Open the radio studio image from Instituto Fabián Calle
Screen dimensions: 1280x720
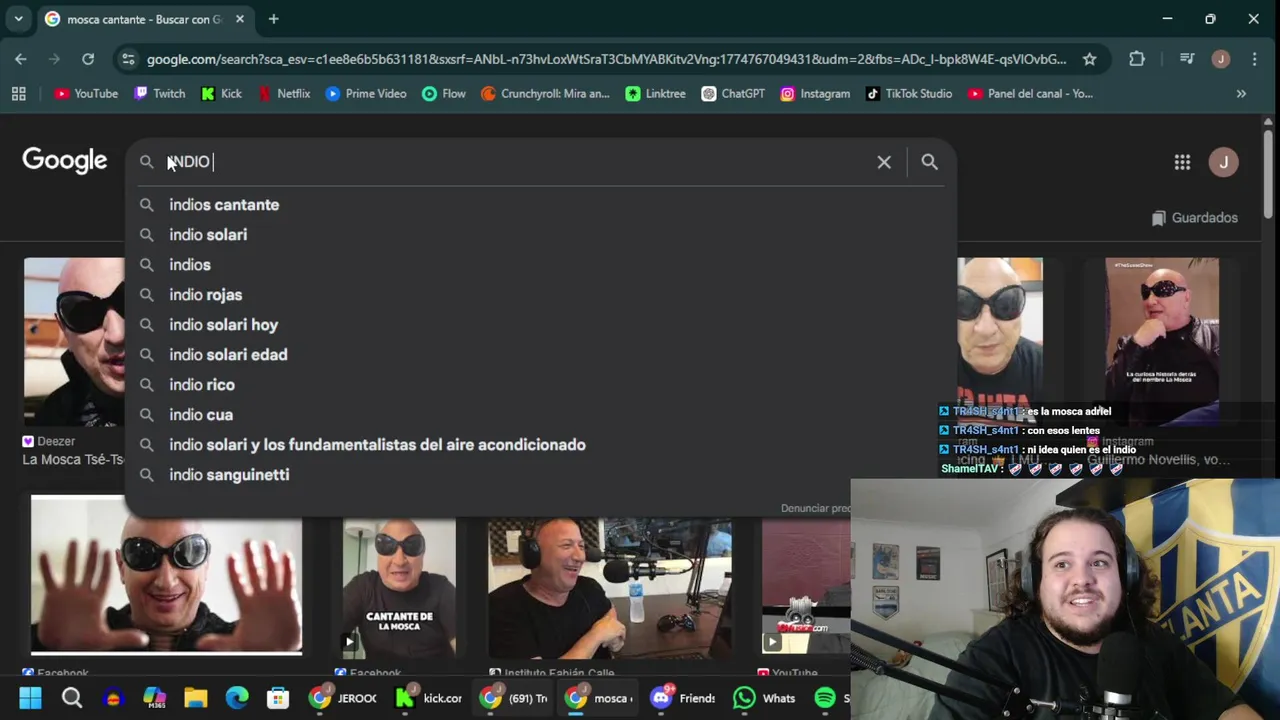[609, 586]
